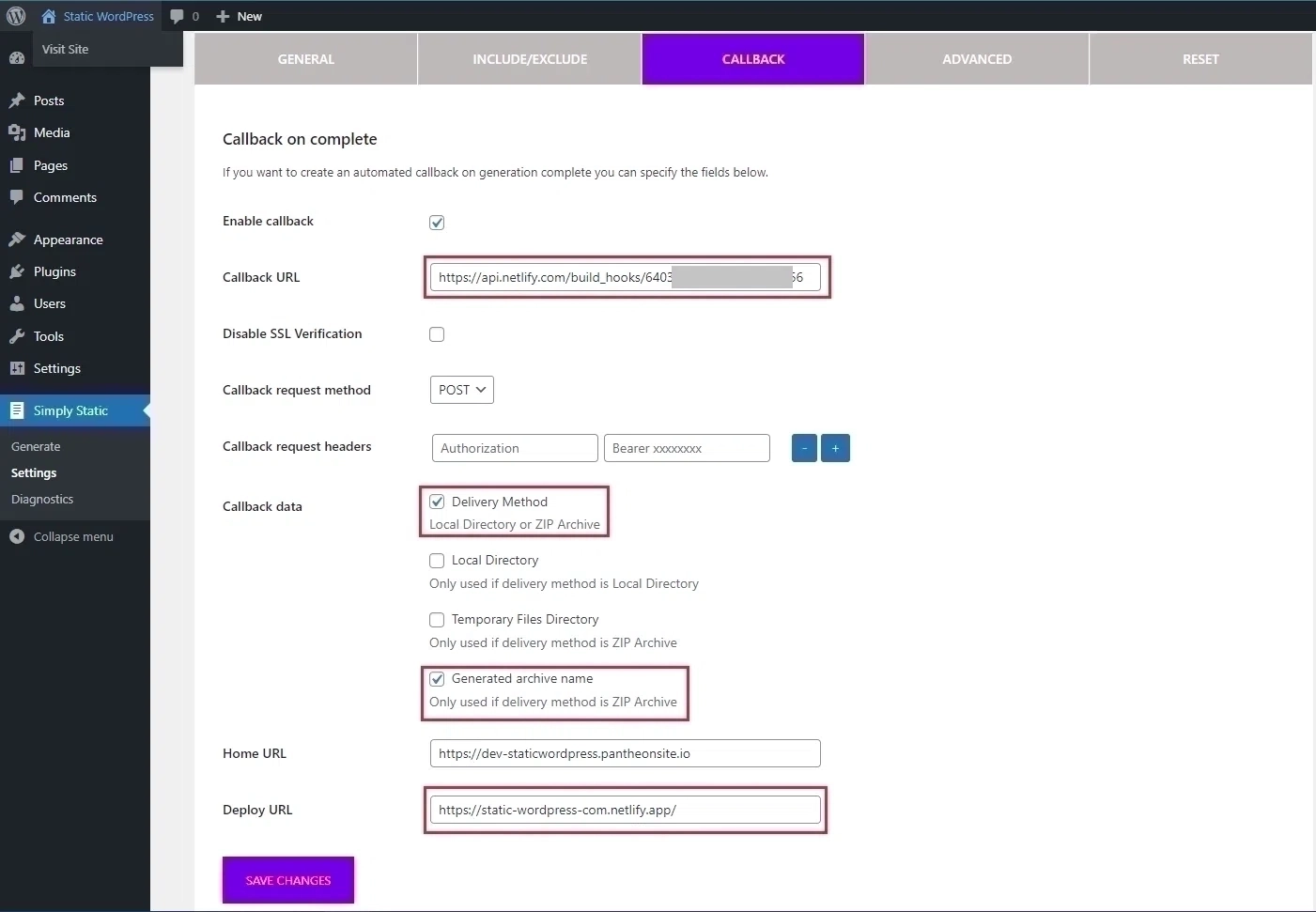Expand the Visit Site menu item
Screen dimensions: 1316x912
[x=65, y=49]
